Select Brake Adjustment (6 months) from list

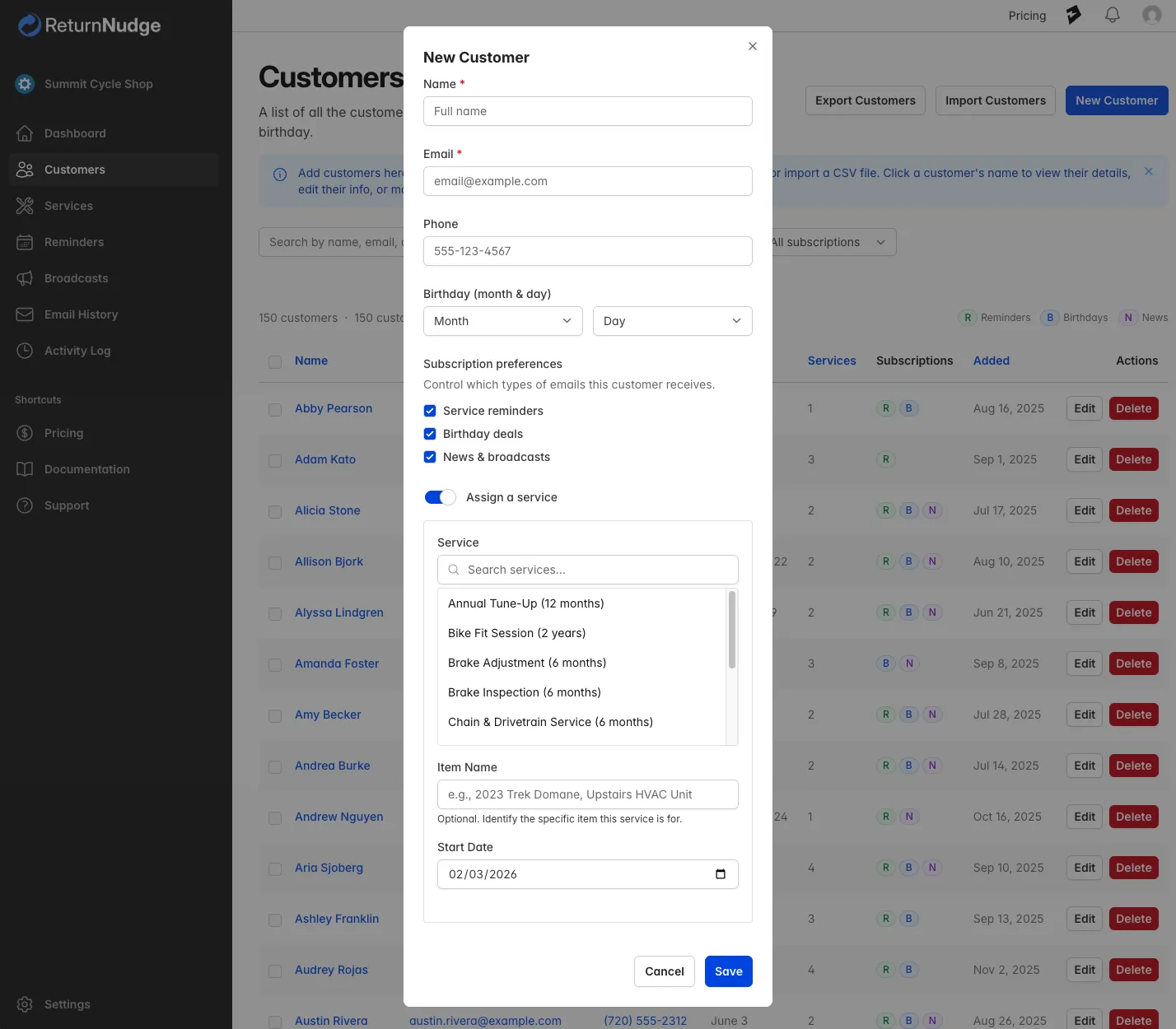click(x=527, y=663)
